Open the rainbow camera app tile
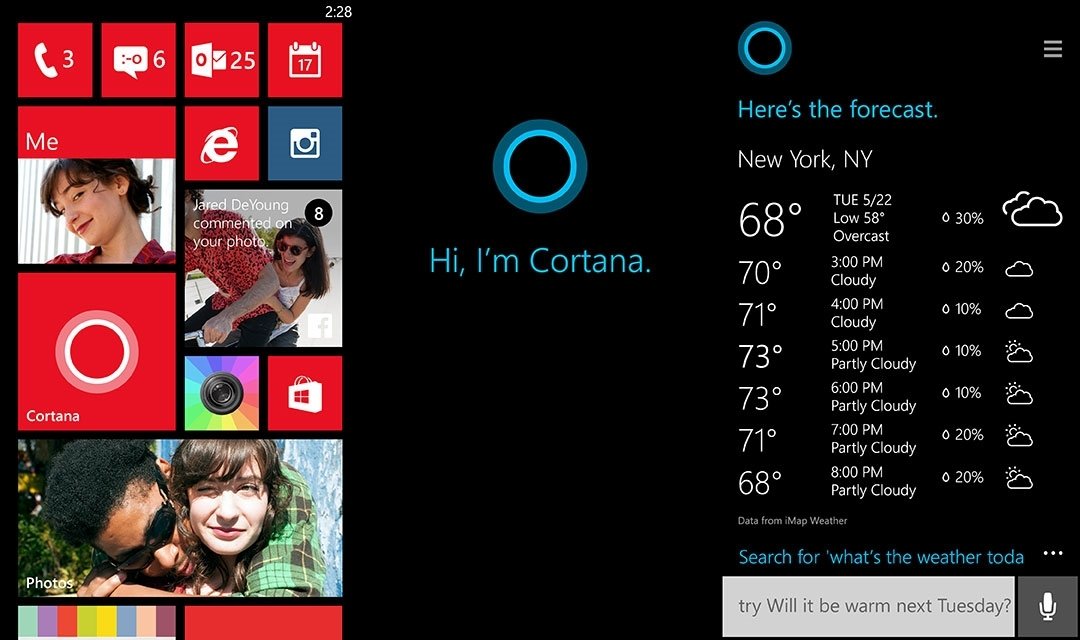Viewport: 1080px width, 640px height. 222,393
